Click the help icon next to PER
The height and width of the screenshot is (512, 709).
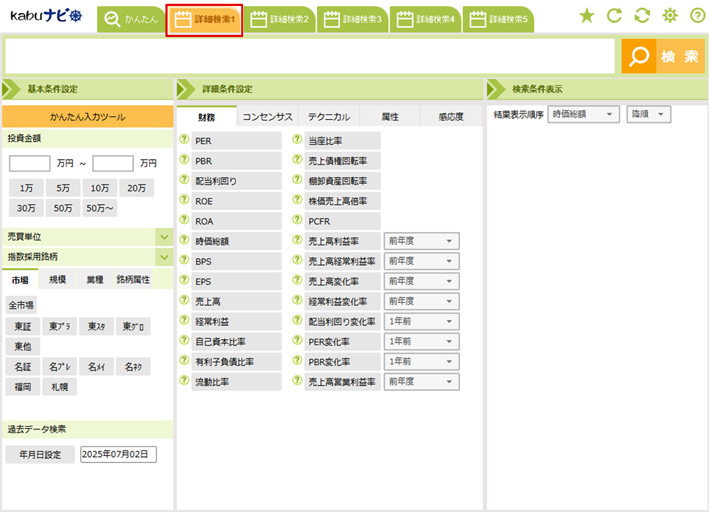click(184, 140)
